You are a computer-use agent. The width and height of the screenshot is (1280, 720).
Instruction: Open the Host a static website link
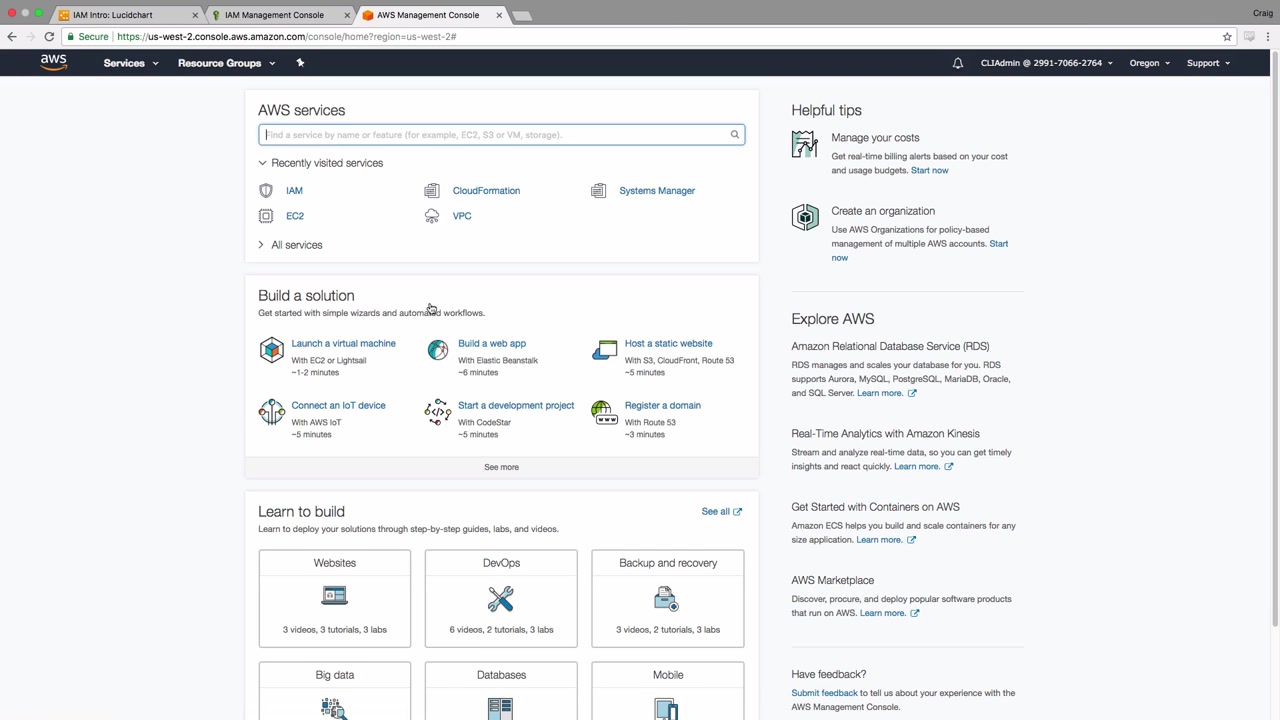click(x=669, y=343)
